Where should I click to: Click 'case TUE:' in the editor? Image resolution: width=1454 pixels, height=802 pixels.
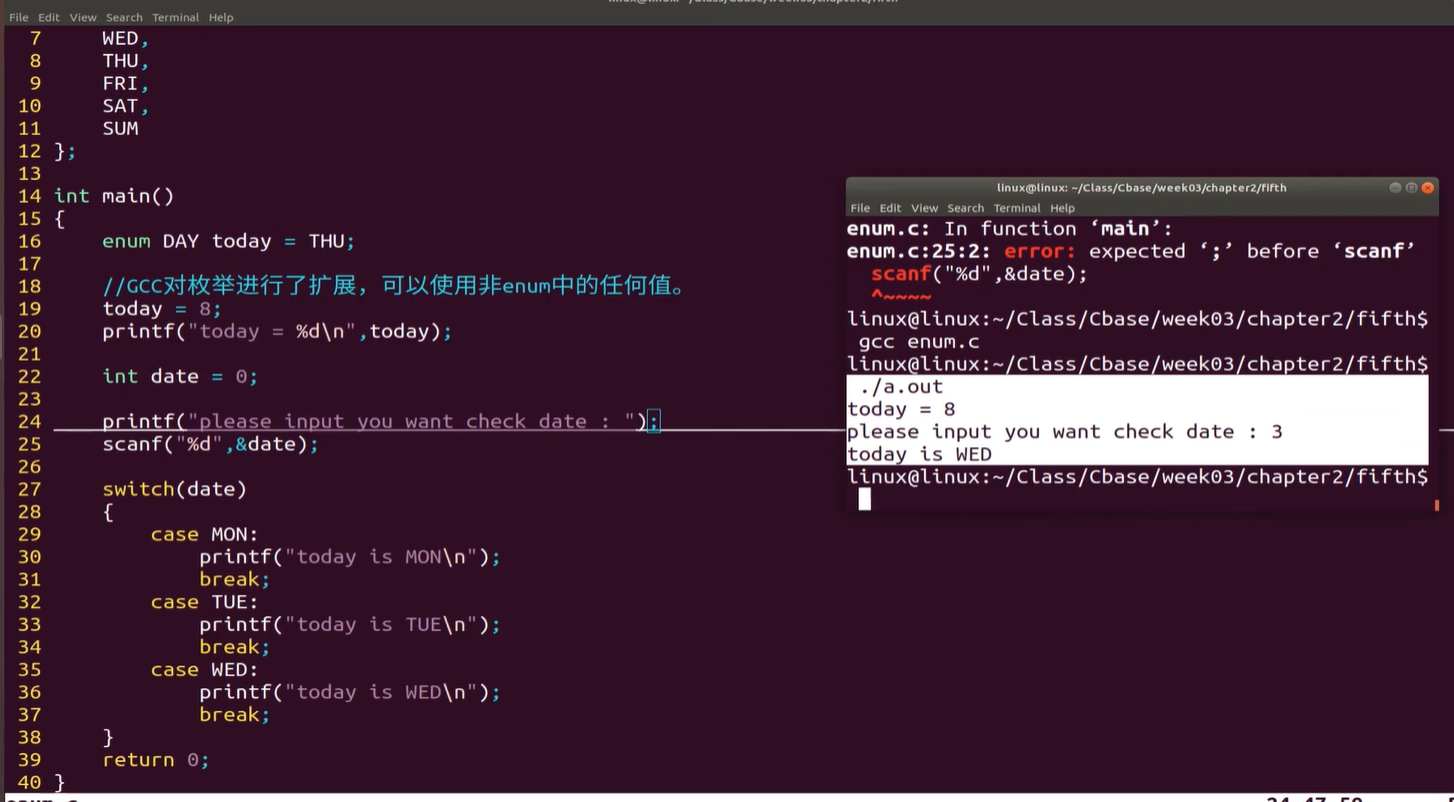(204, 602)
